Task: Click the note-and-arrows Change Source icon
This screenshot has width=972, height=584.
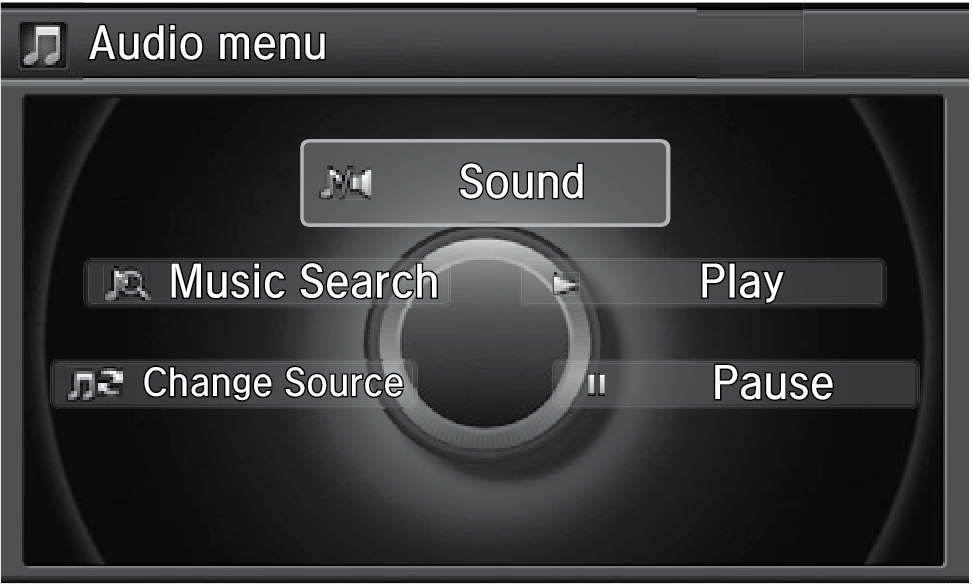Action: click(95, 385)
